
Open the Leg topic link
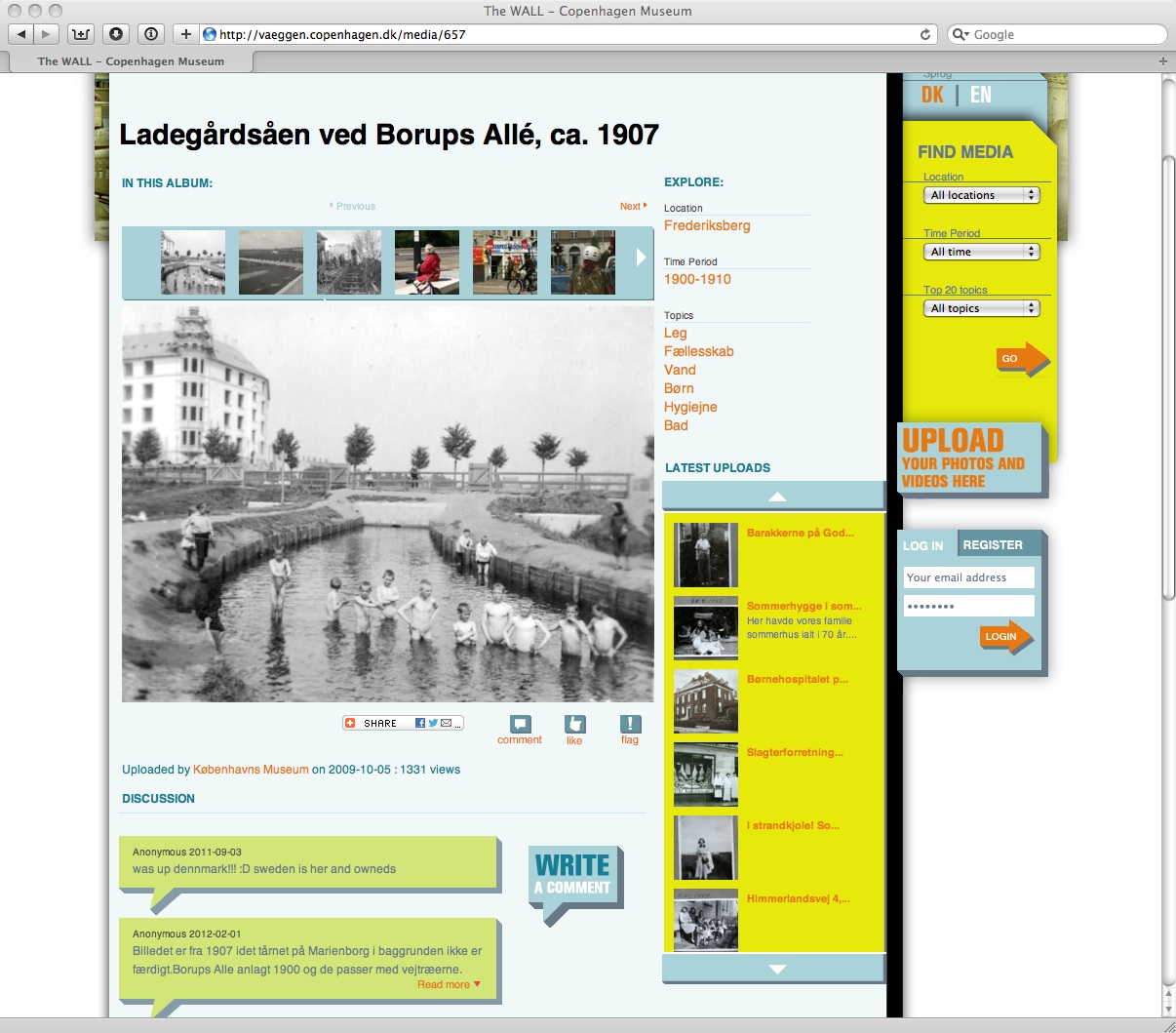(x=676, y=333)
